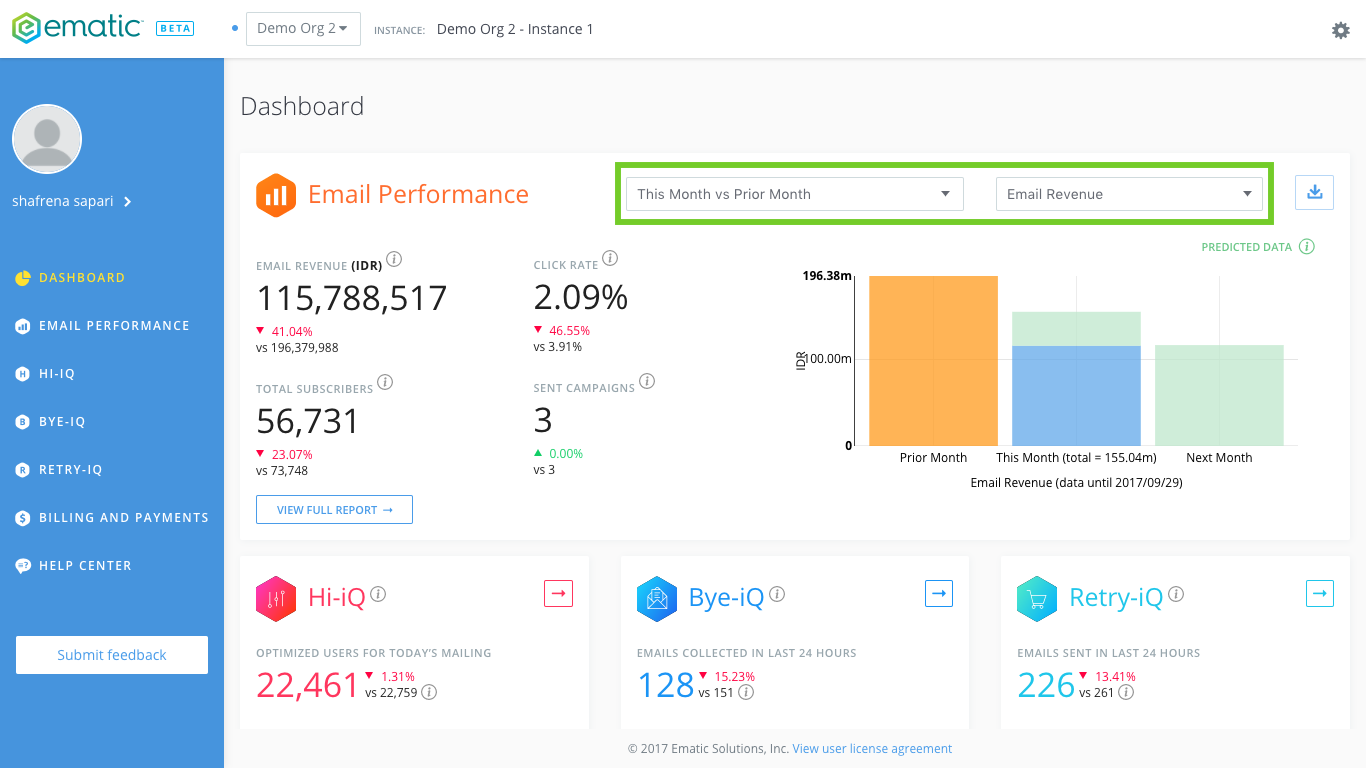Click the 2.09% click rate value

tap(581, 298)
